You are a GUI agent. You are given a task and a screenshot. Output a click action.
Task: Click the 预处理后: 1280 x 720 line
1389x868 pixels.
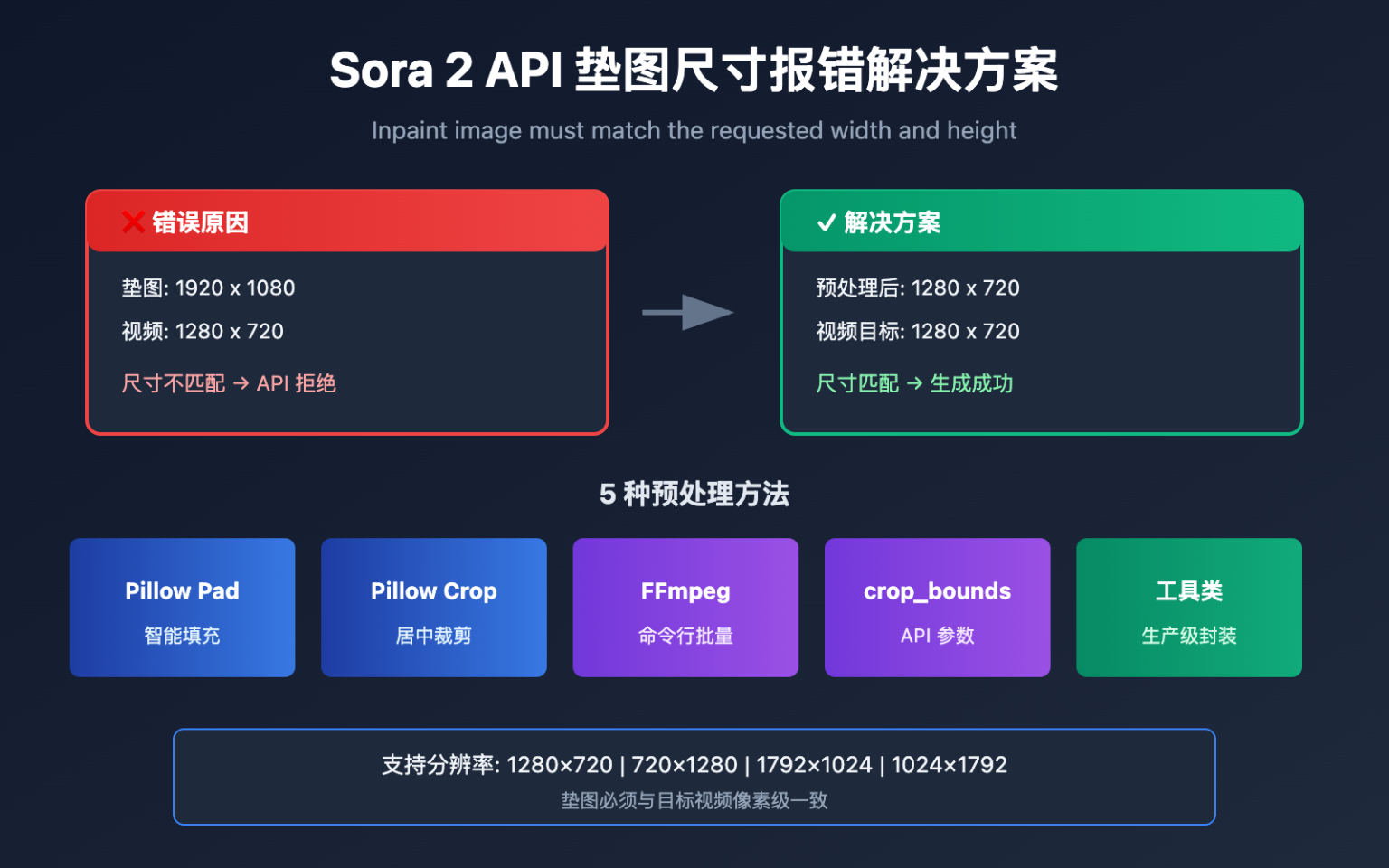pyautogui.click(x=918, y=288)
